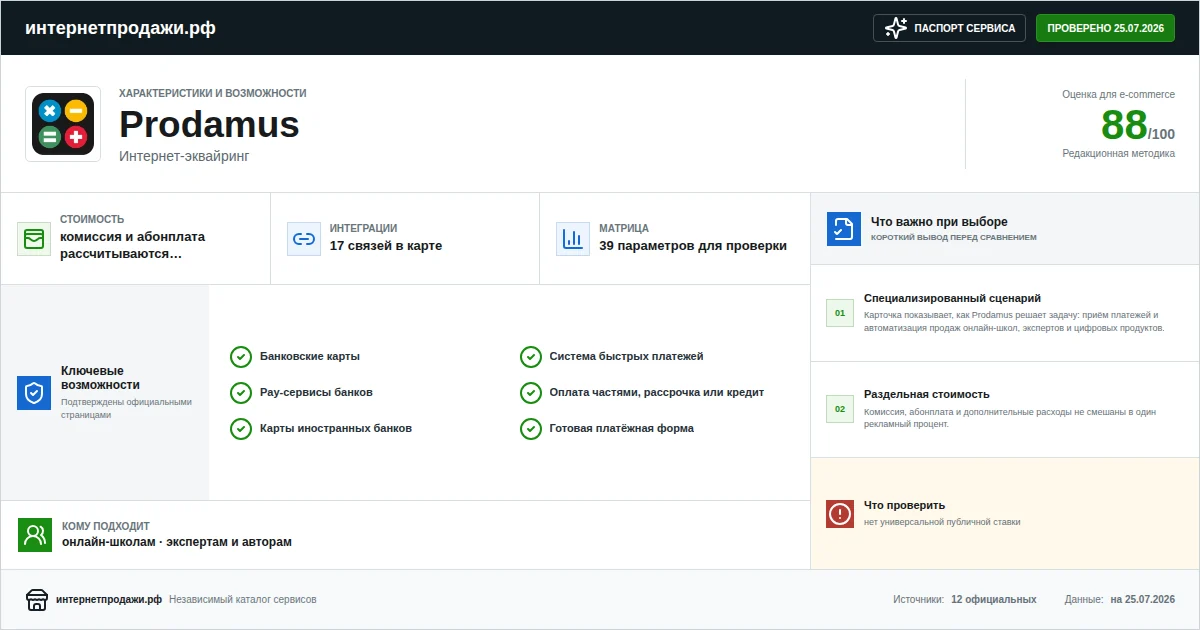
Task: Click the 02 step badge
Action: (x=840, y=409)
